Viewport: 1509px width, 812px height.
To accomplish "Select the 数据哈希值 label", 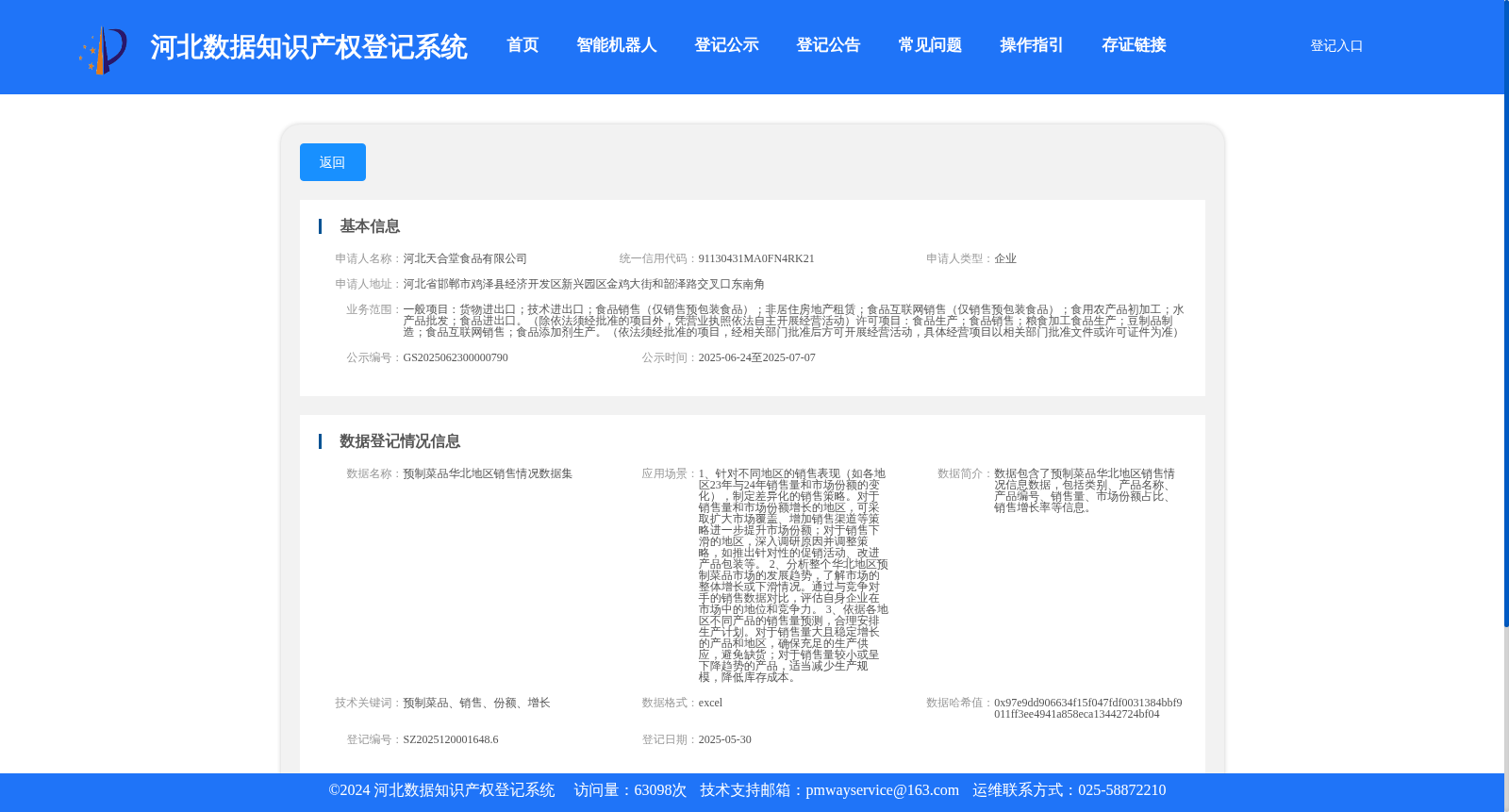I will tap(960, 703).
